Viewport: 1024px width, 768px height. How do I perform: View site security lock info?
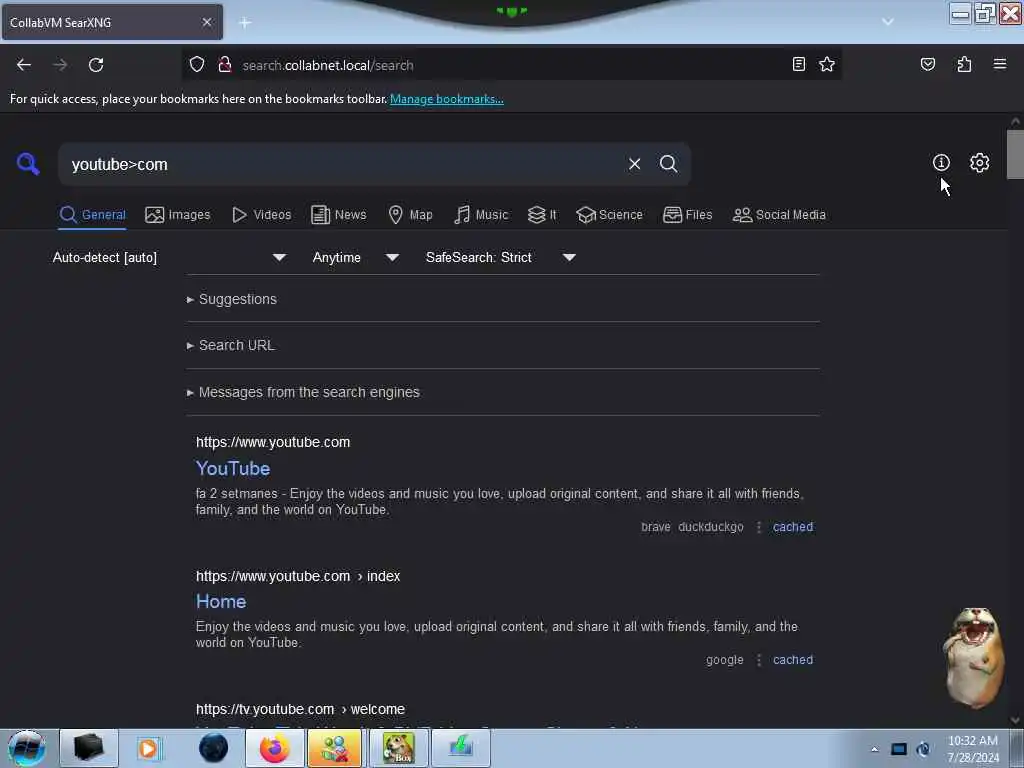pyautogui.click(x=225, y=64)
